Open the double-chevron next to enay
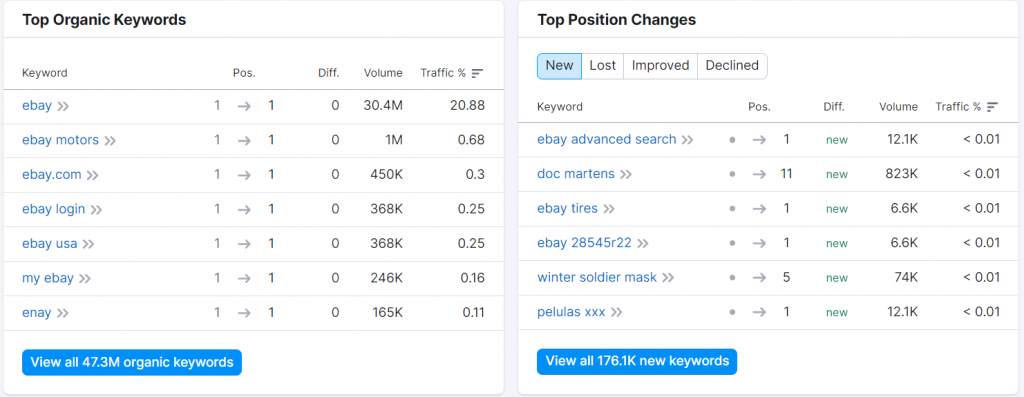Image resolution: width=1024 pixels, height=397 pixels. (62, 313)
